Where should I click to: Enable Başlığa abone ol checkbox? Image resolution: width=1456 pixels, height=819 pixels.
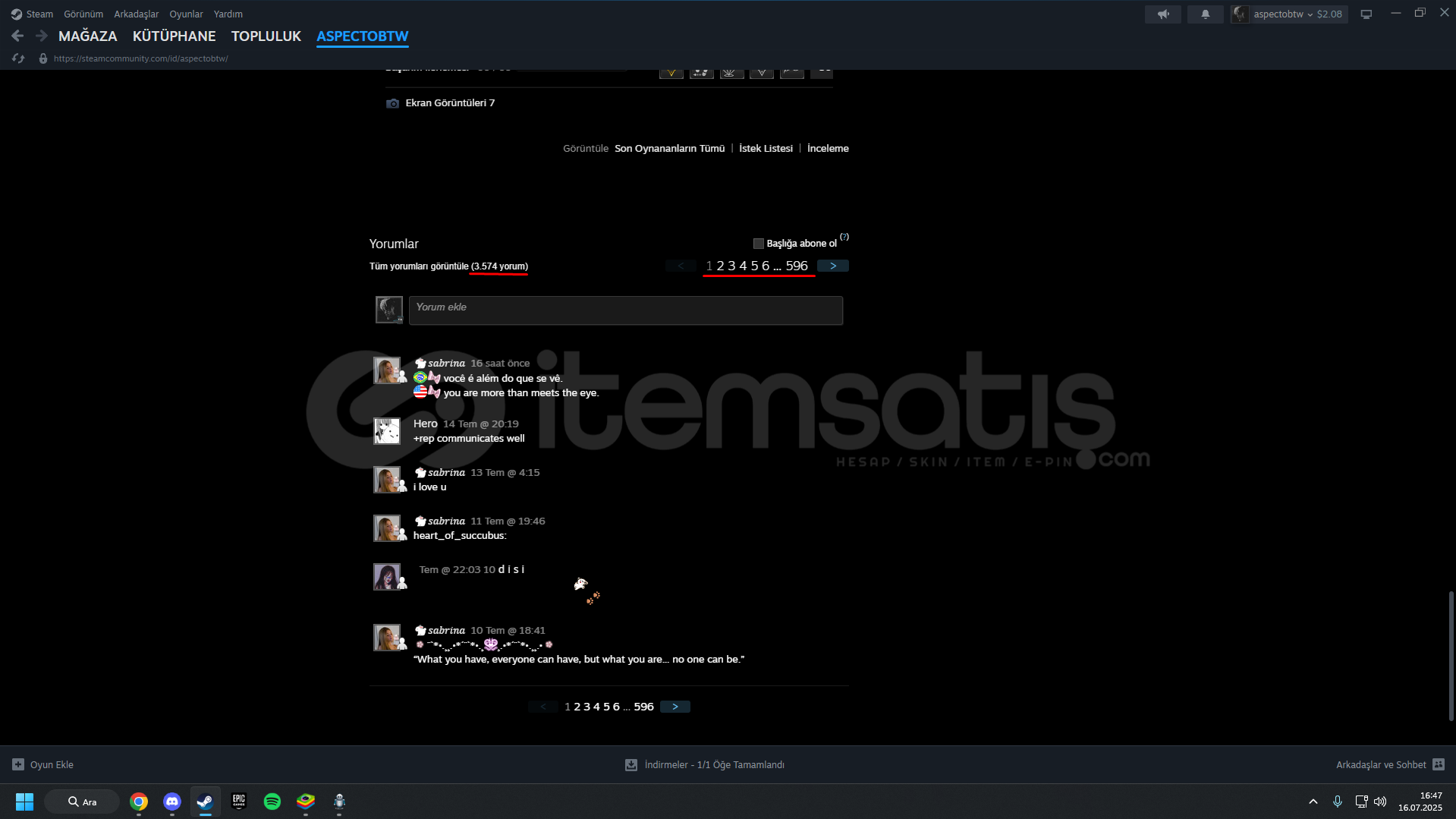tap(758, 244)
